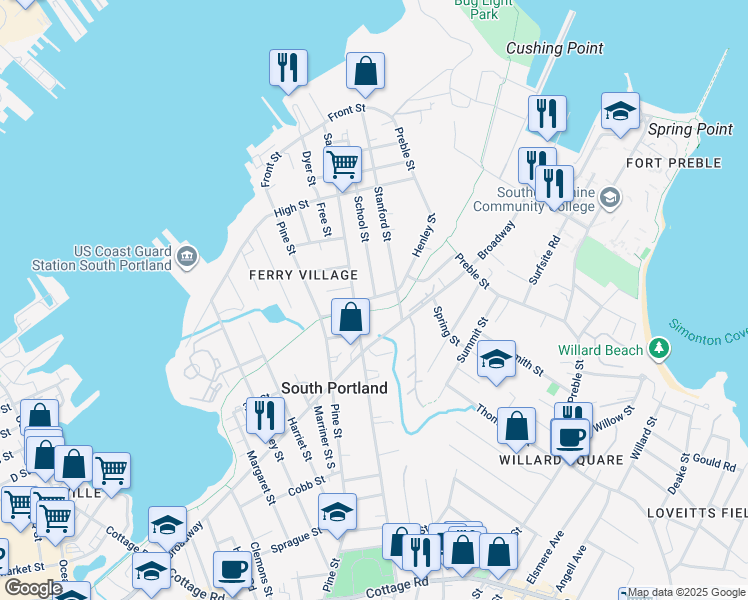The width and height of the screenshot is (748, 600).
Task: Select the graduation cap marker beside Summit St
Action: pyautogui.click(x=496, y=361)
